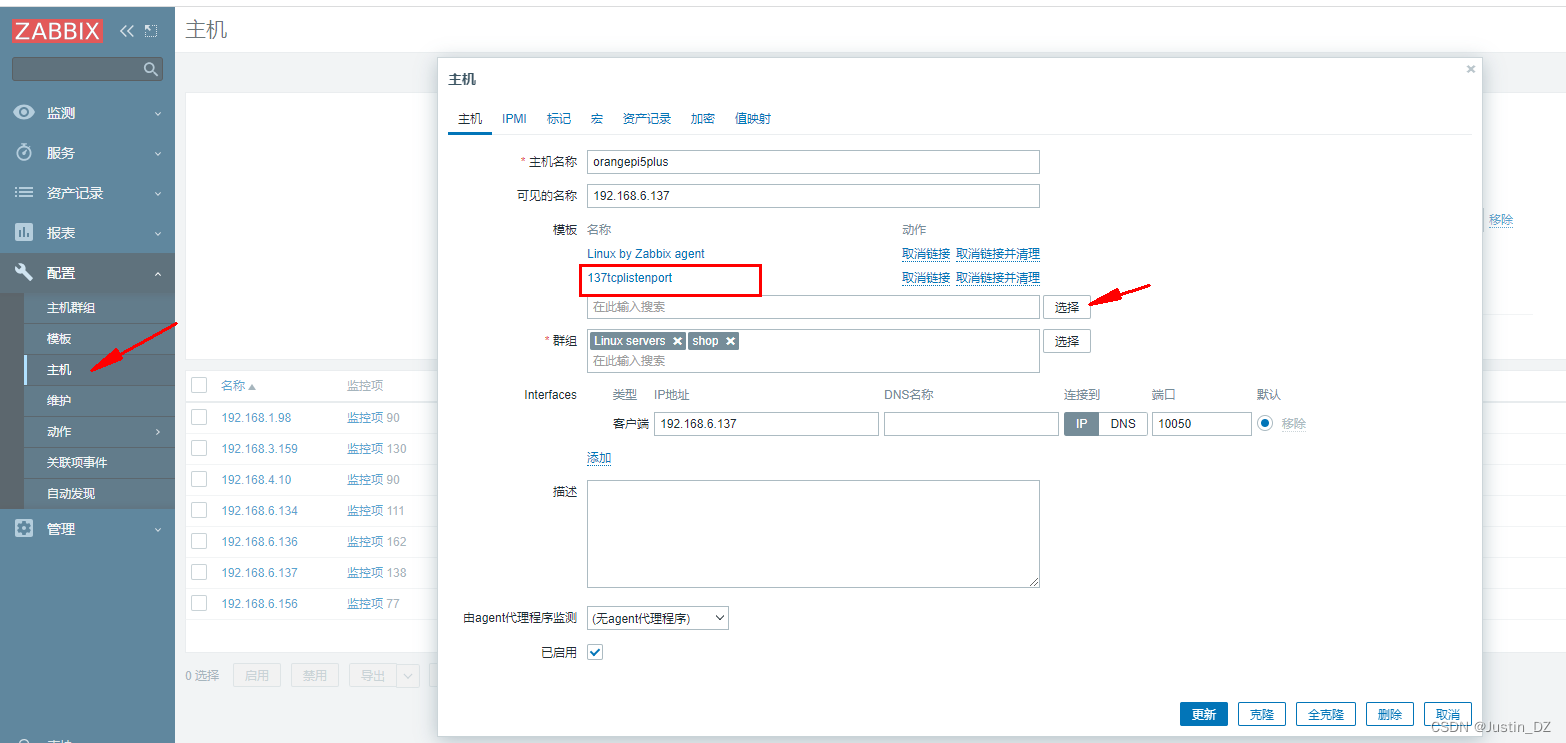This screenshot has height=743, width=1566.
Task: Check the box for host 192.168.4.10
Action: 199,479
